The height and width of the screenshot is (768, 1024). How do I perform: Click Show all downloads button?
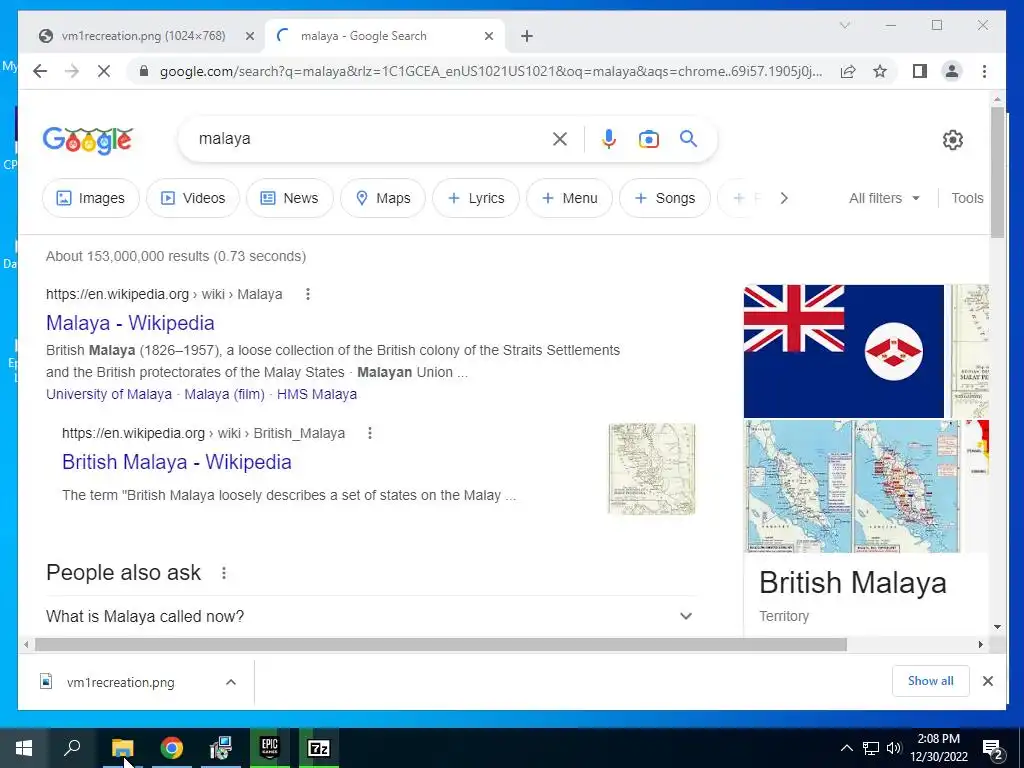931,681
